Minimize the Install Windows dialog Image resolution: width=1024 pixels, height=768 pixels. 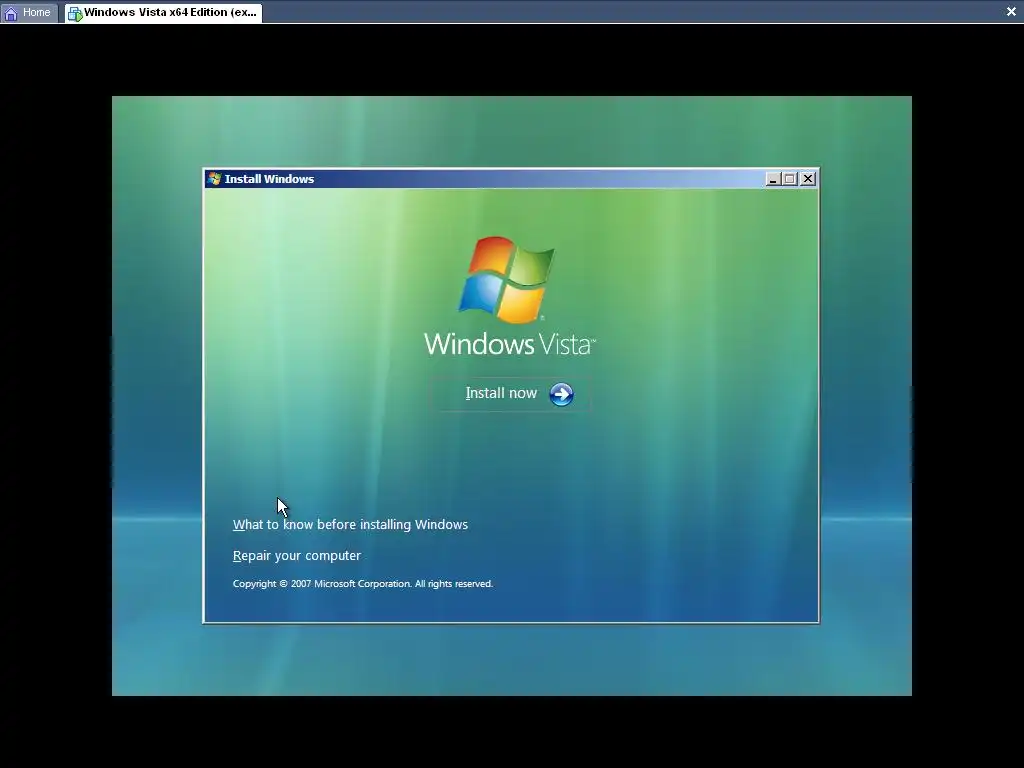click(x=773, y=179)
